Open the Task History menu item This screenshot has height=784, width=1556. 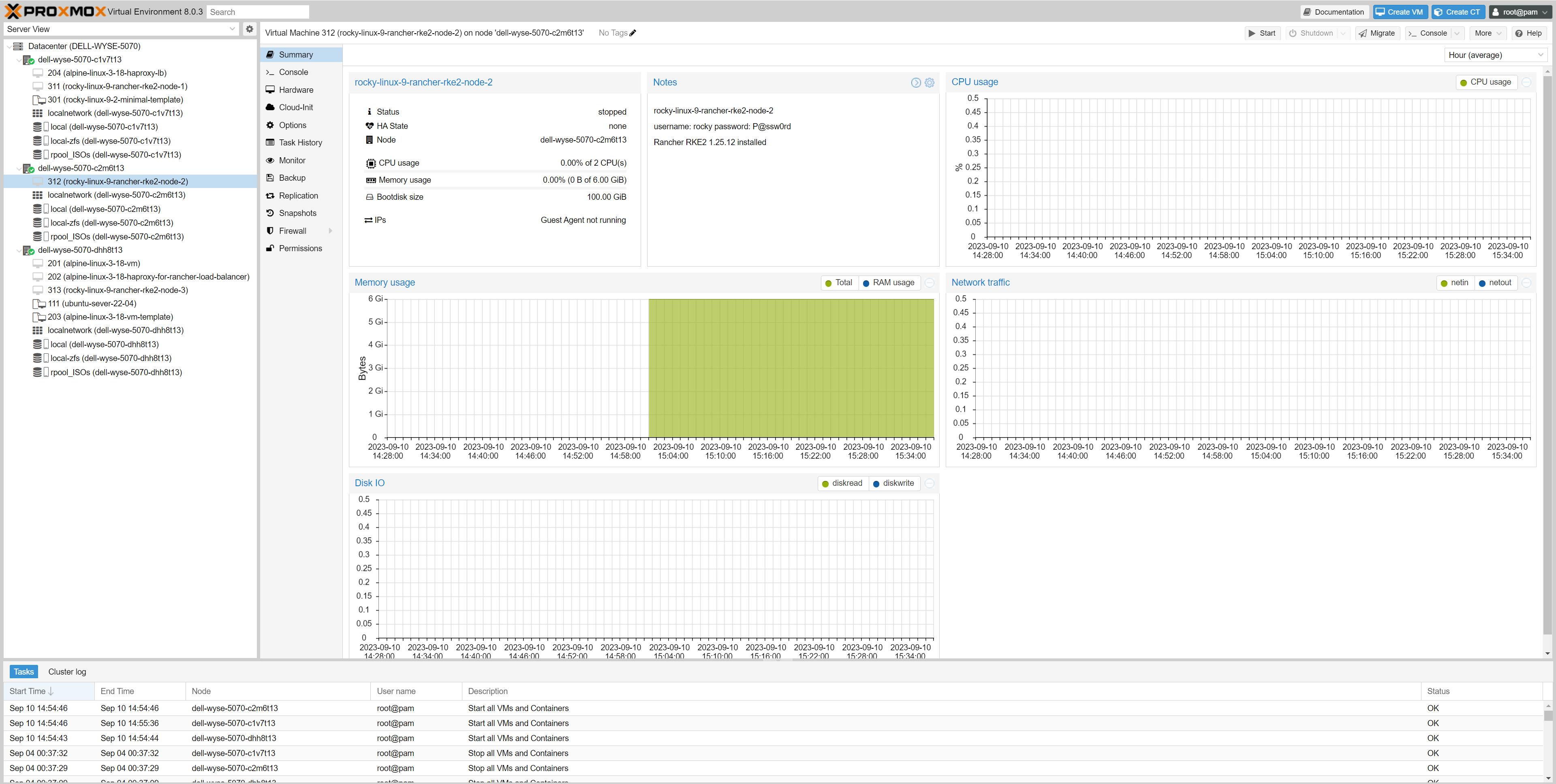300,143
